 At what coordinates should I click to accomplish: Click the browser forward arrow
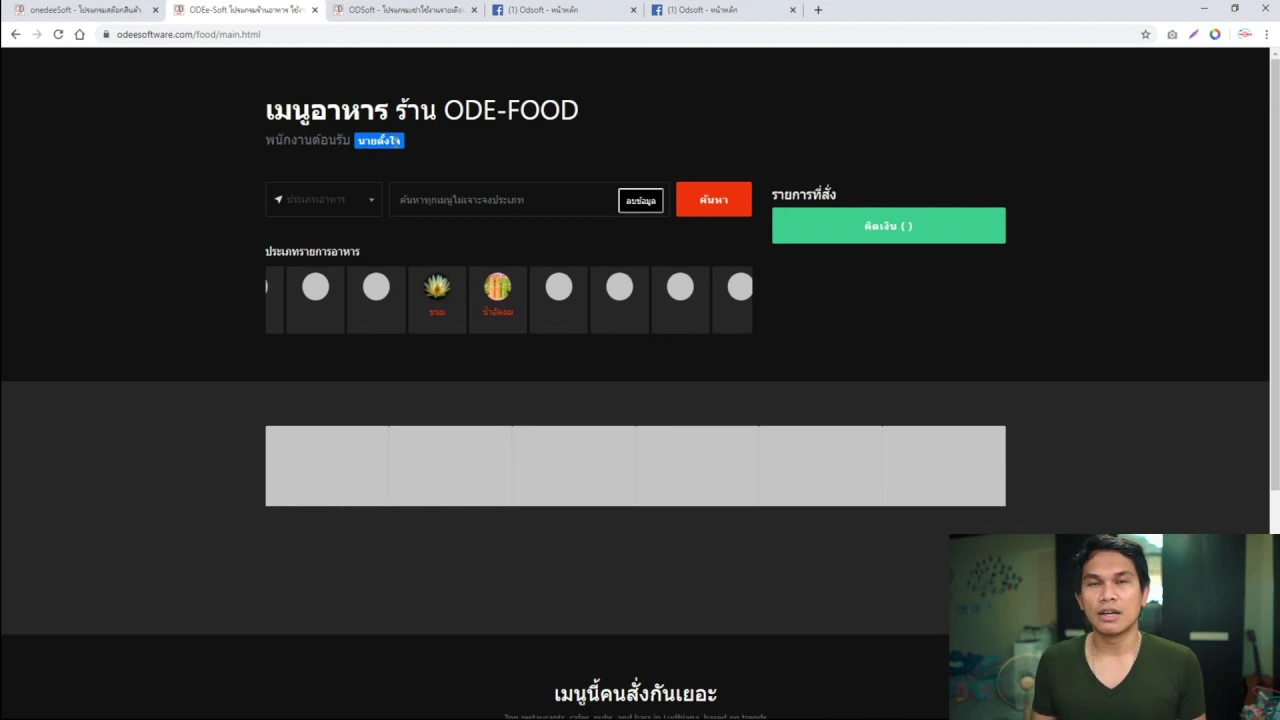coord(37,34)
